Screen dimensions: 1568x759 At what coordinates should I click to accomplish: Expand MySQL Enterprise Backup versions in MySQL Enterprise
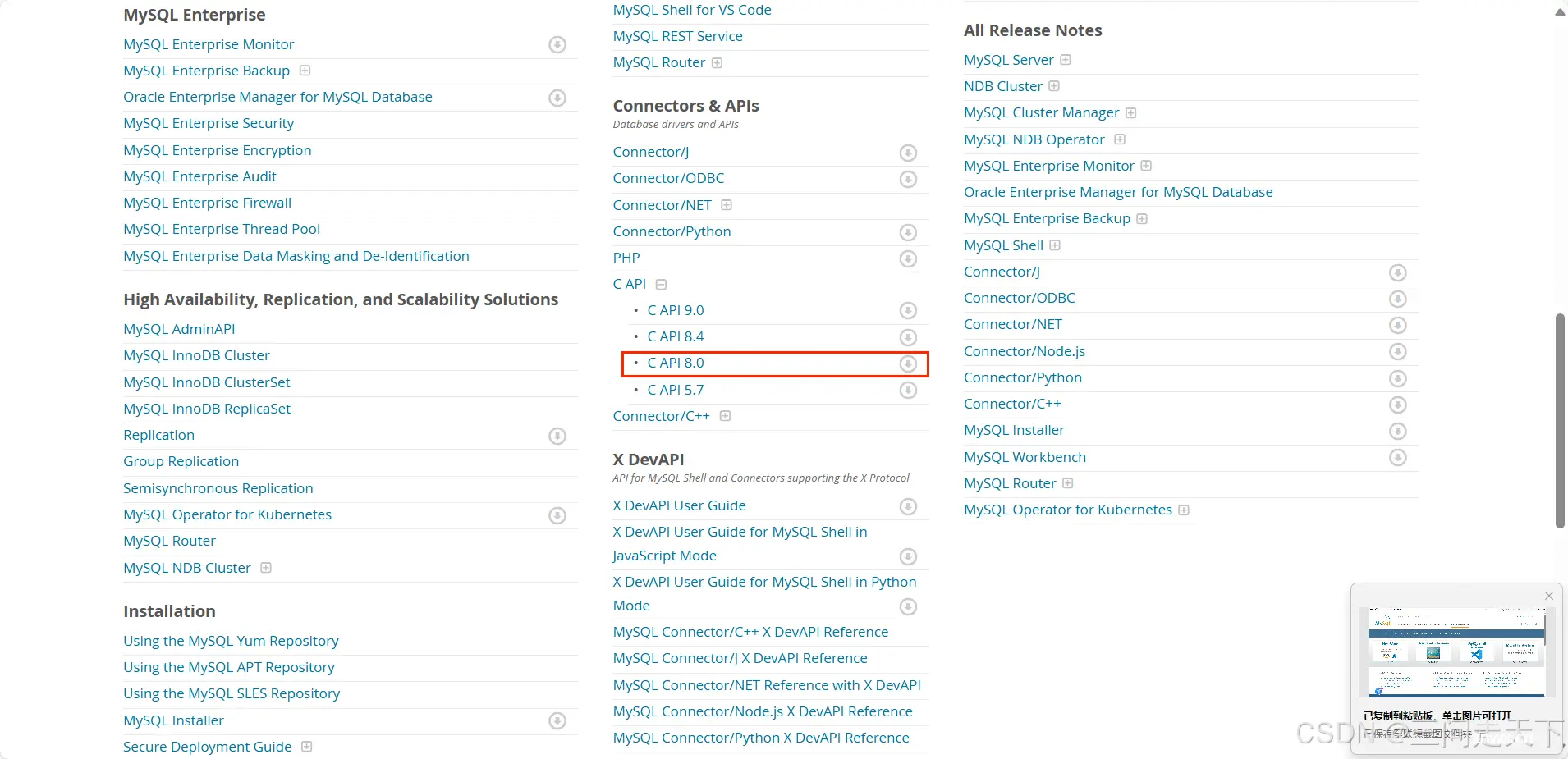pyautogui.click(x=305, y=71)
